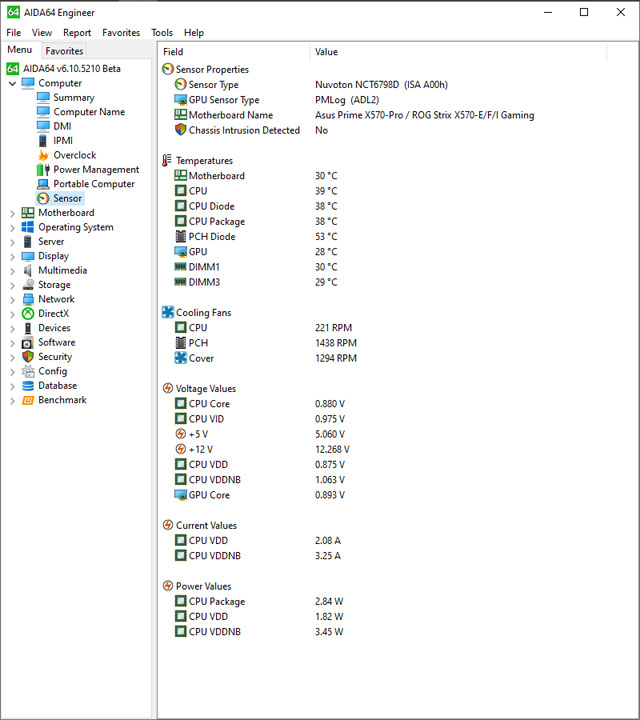Expand the Storage tree node

12,285
